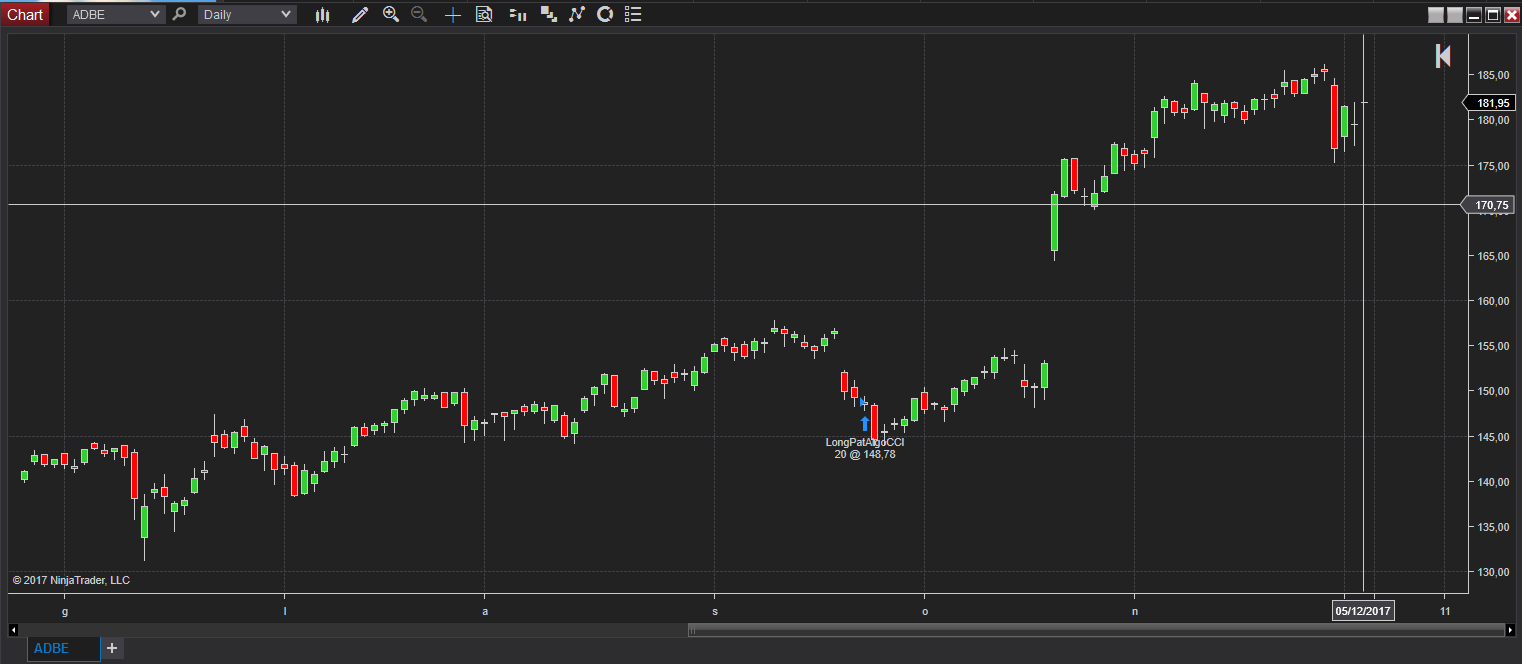Click the 175,00 price axis label
Screen dimensions: 1522x664
tap(1493, 166)
